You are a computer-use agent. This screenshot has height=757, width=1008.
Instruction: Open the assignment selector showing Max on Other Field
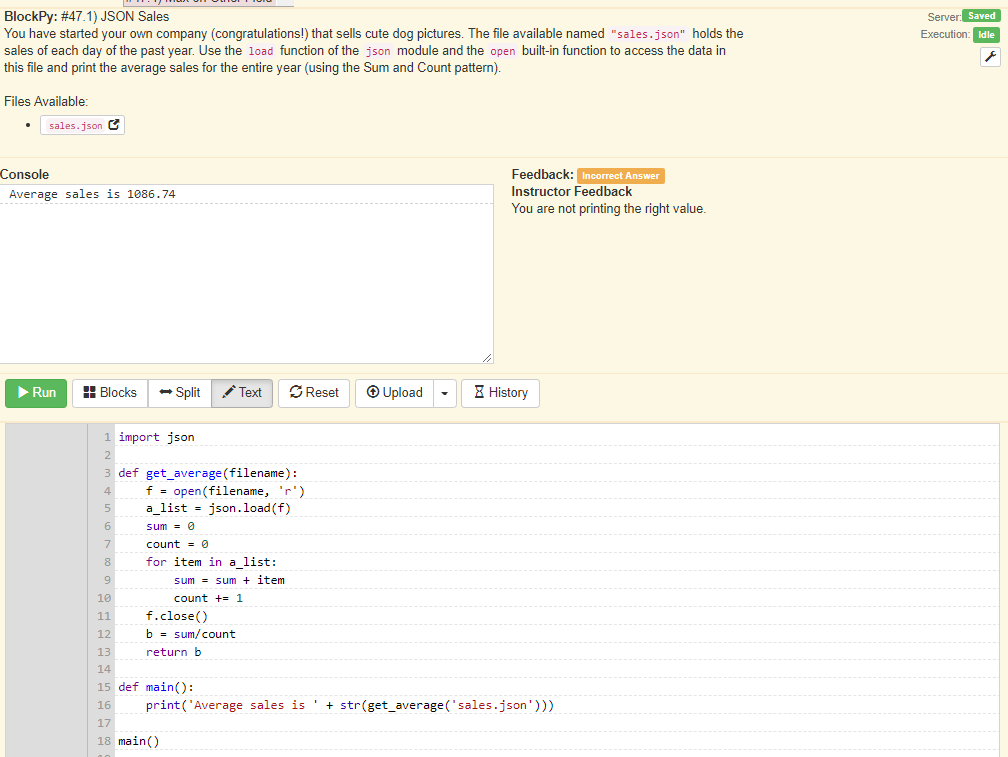(x=206, y=3)
